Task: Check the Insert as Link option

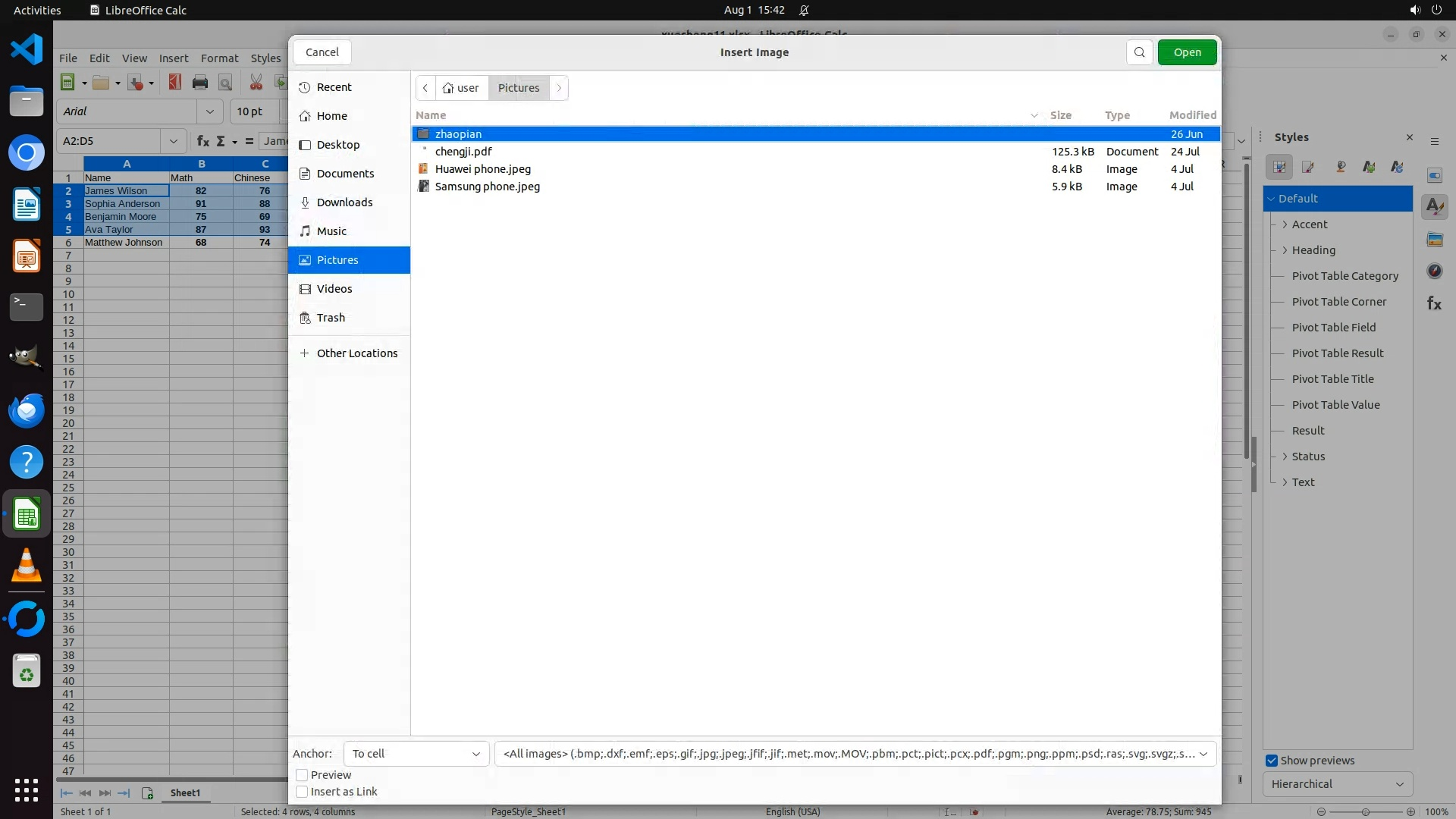Action: tap(302, 792)
